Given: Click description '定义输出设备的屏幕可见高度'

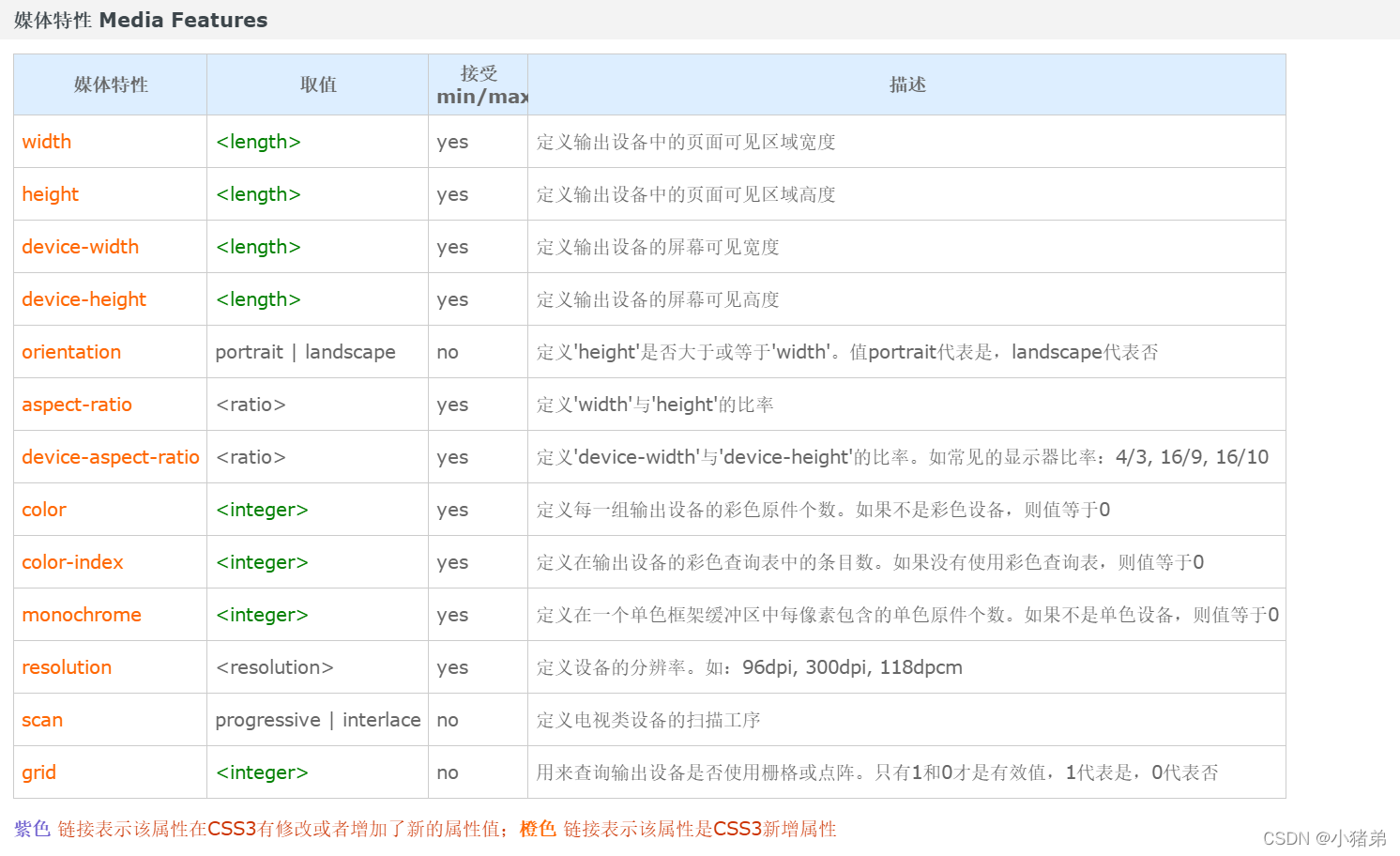Looking at the screenshot, I should click(658, 299).
